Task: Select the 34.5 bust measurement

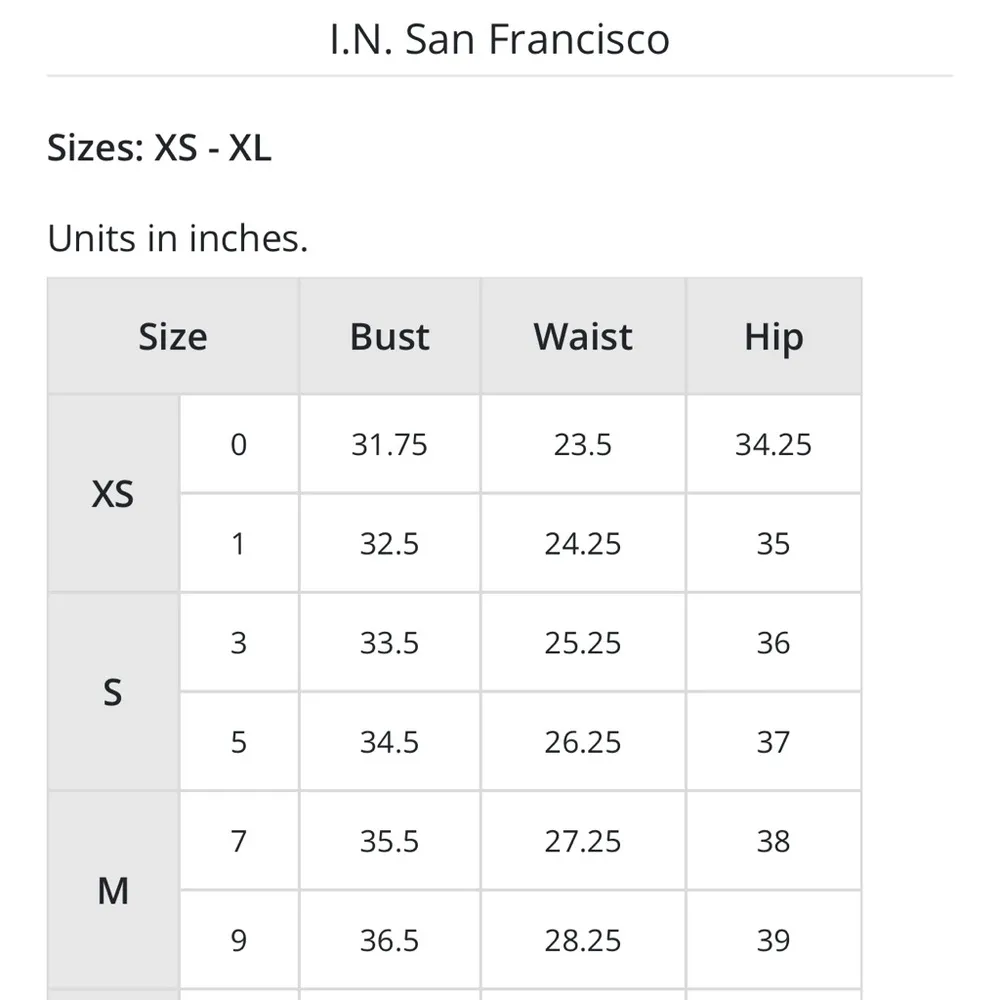Action: click(389, 742)
